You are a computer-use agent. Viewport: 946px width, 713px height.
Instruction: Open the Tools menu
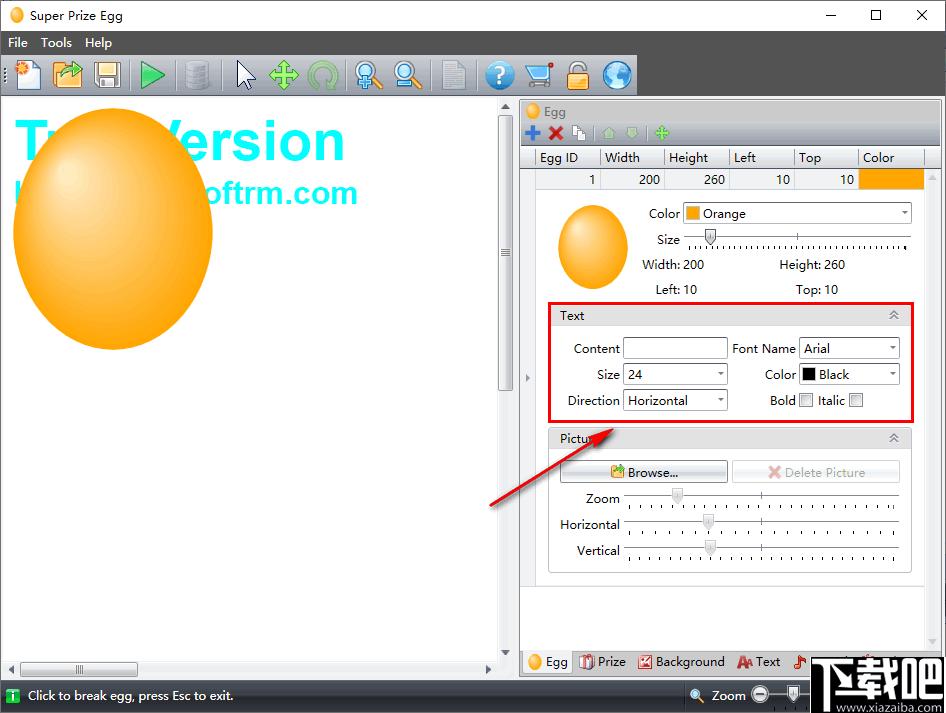coord(56,43)
